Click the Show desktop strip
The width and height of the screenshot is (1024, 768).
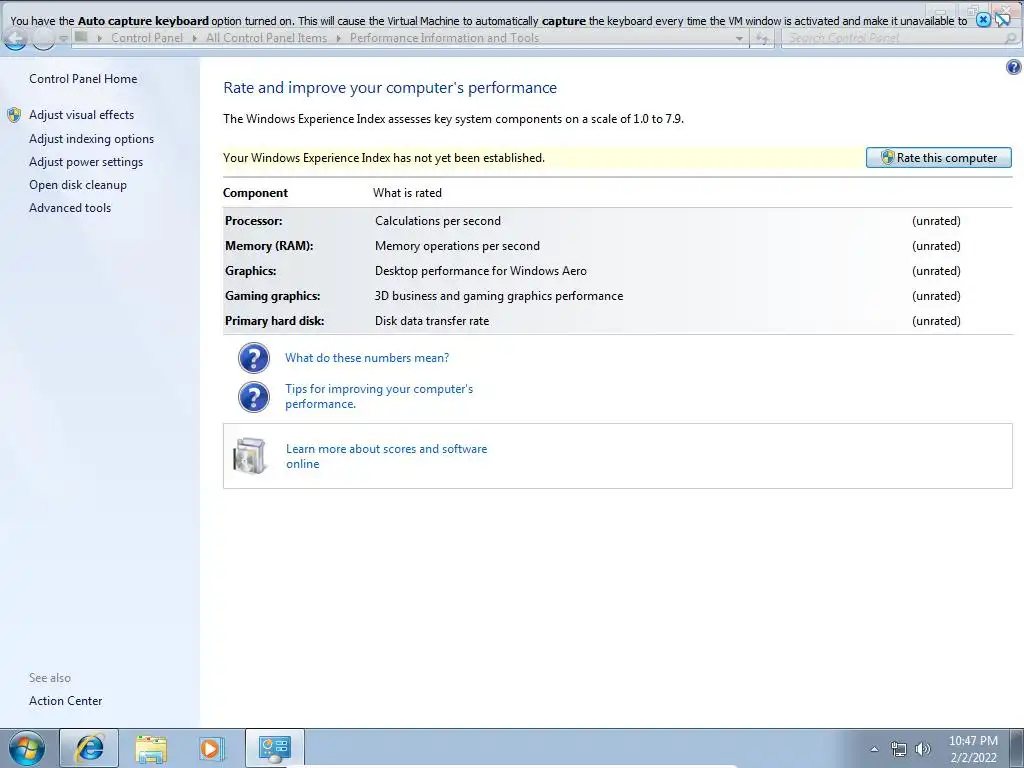[1017, 748]
